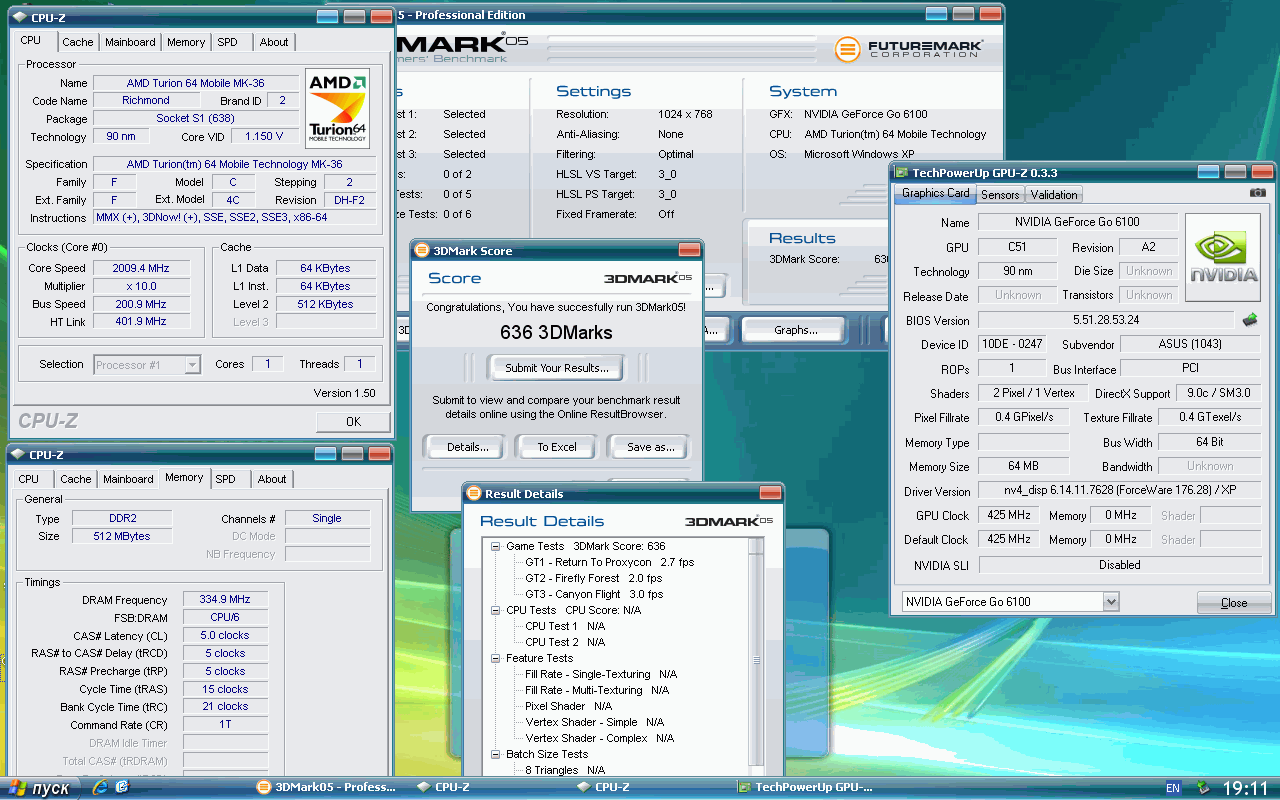Click Save as button in 3DMark Score
The height and width of the screenshot is (800, 1280).
click(651, 447)
